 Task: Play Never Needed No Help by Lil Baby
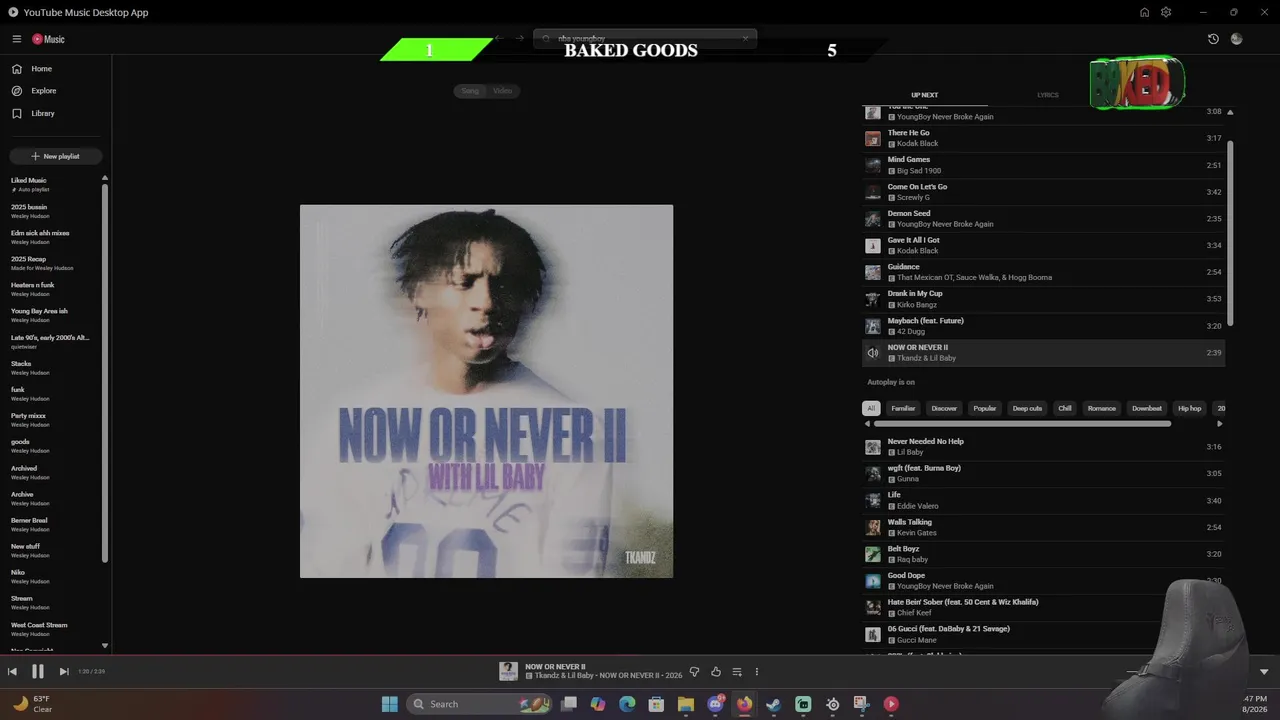click(1043, 447)
